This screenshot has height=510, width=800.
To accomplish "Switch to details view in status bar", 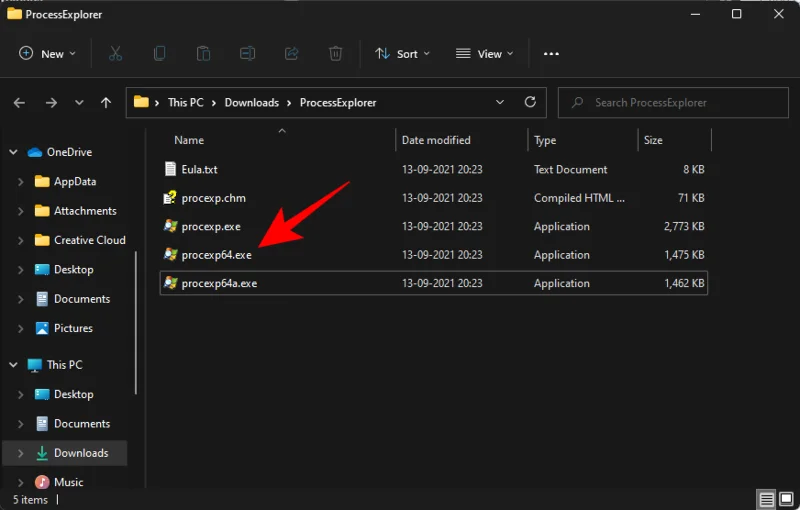I will coord(766,499).
